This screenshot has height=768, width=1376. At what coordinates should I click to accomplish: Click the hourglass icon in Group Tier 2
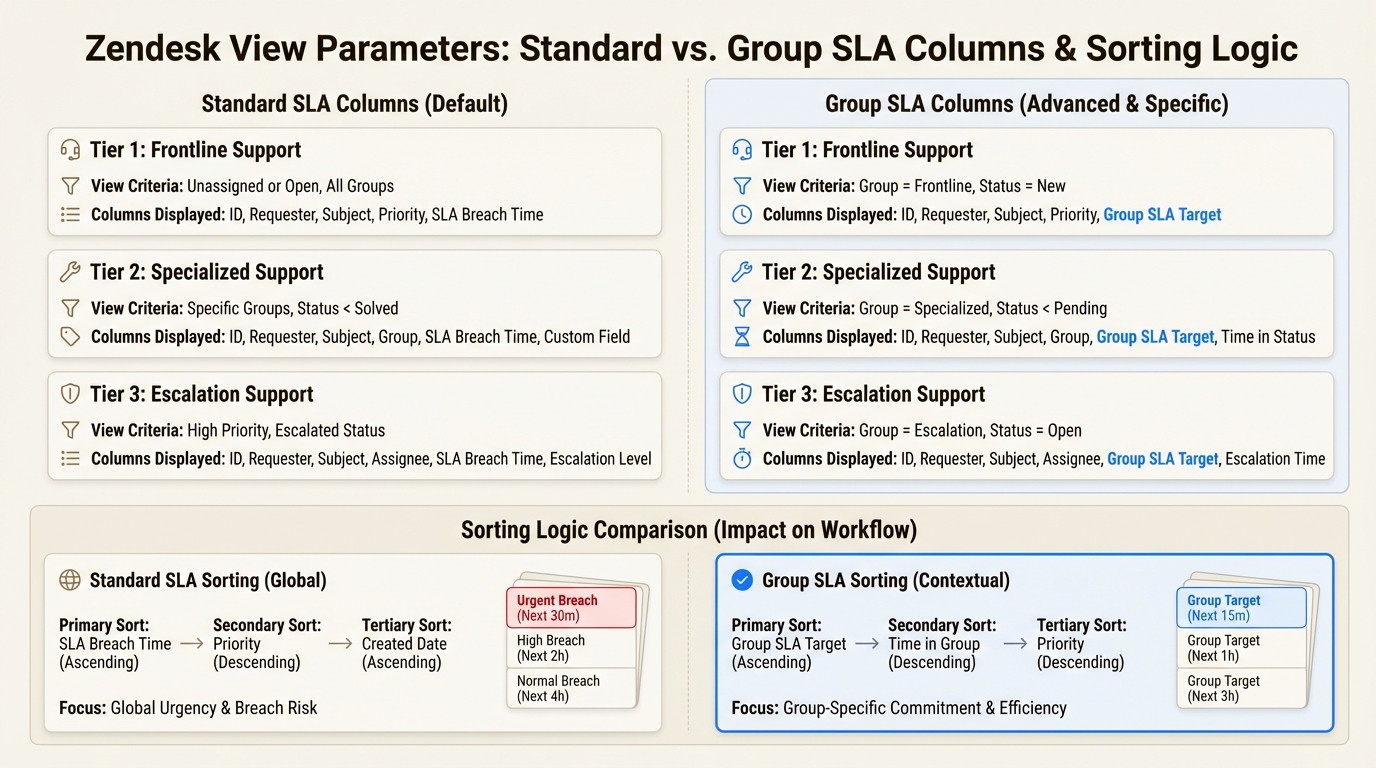(742, 337)
